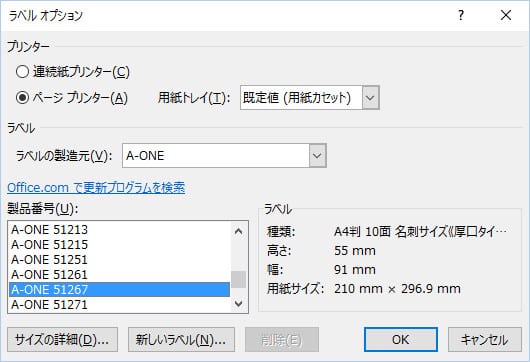Screen dimensions: 530x362
Task: Click the product list scroll up arrow
Action: click(239, 231)
